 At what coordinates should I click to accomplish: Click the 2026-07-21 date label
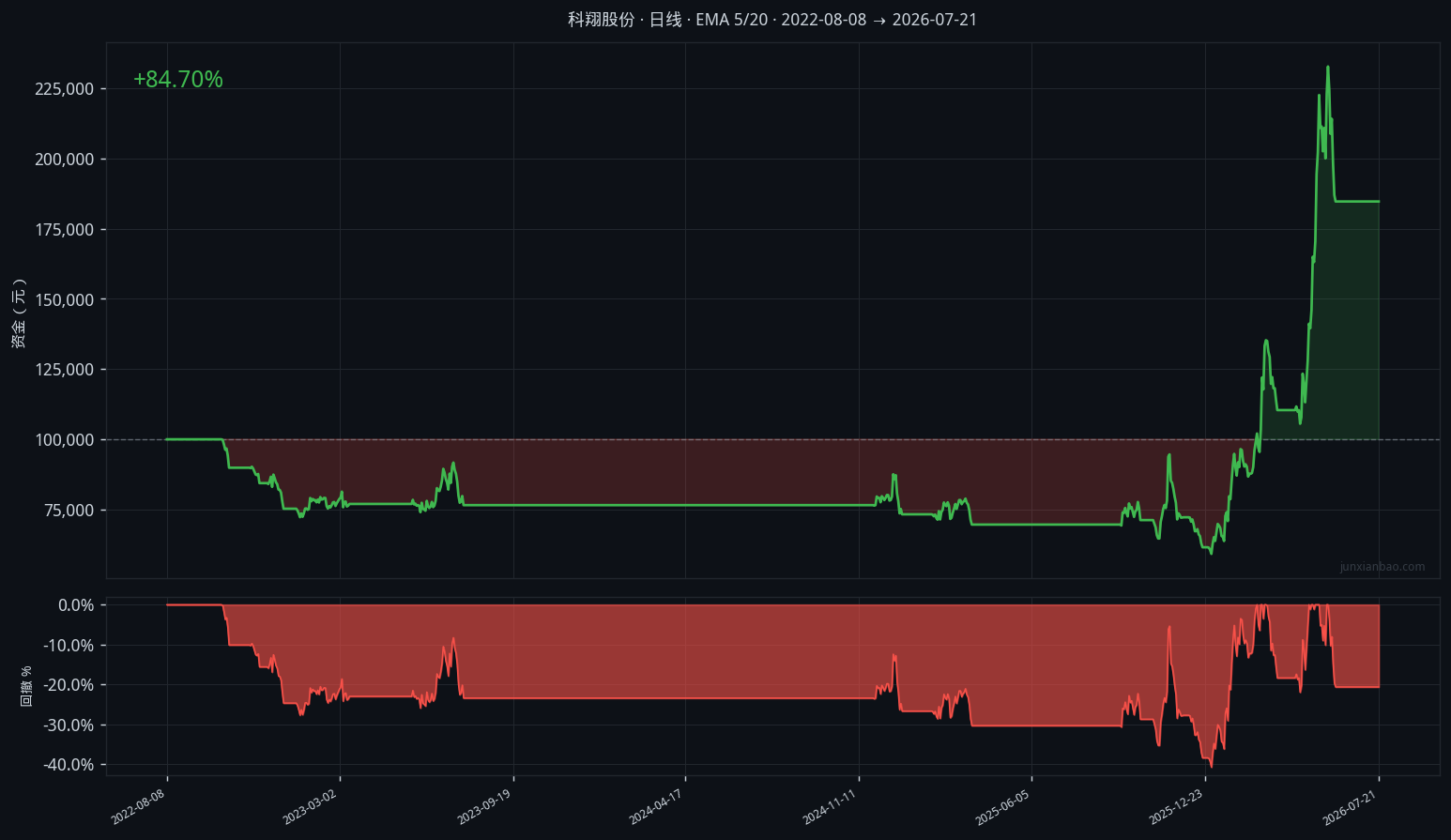coord(1349,807)
